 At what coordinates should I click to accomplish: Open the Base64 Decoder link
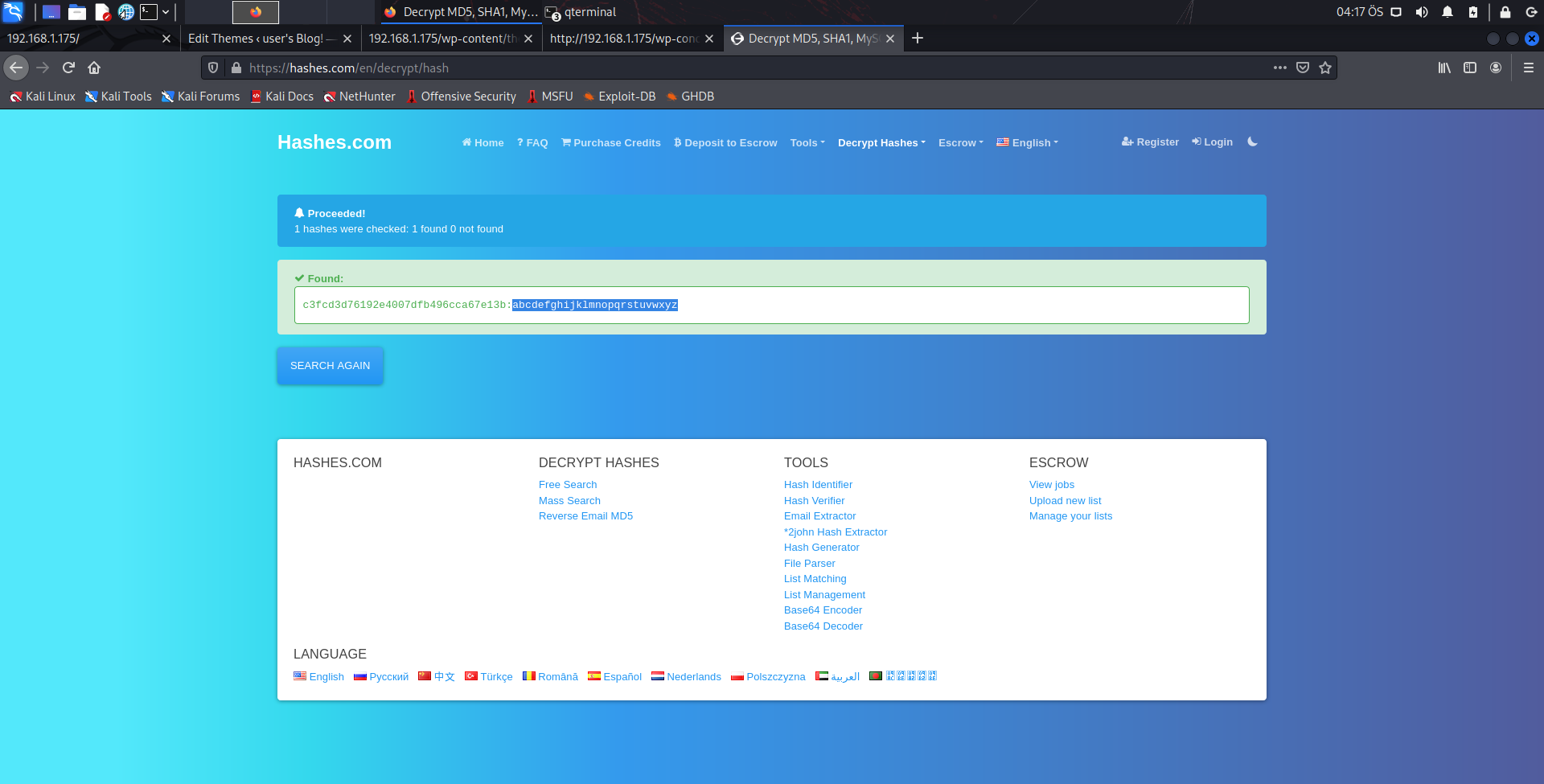click(823, 626)
